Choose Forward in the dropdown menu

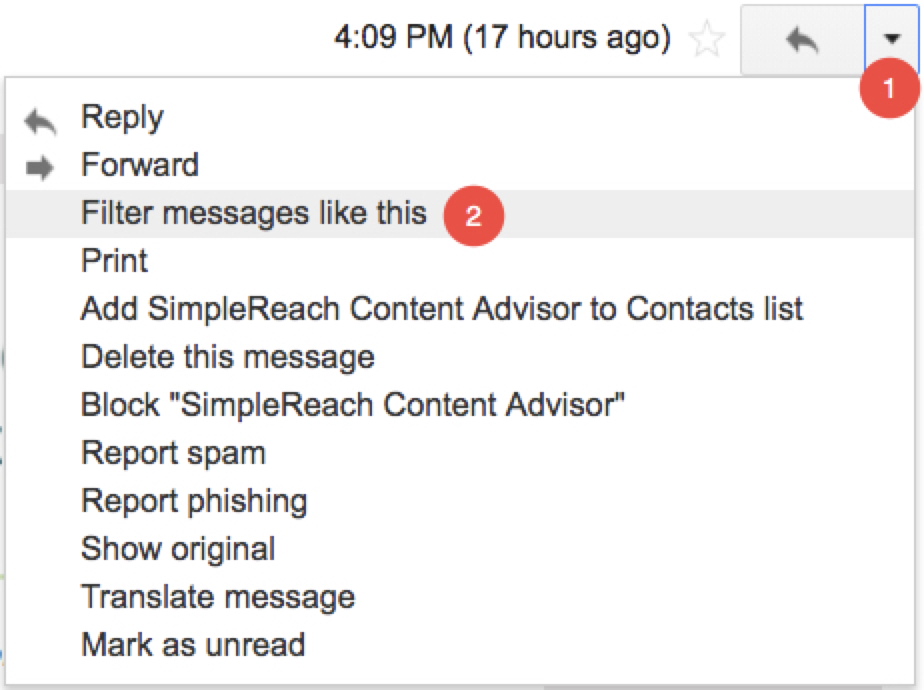click(x=139, y=164)
